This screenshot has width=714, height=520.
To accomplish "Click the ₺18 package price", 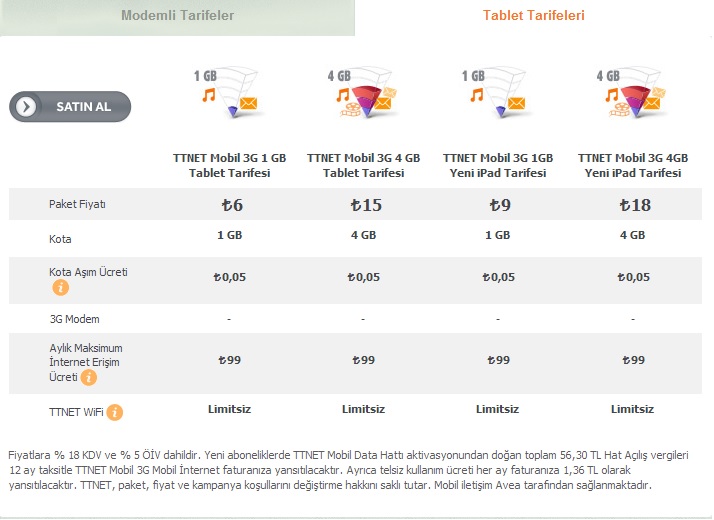I will pyautogui.click(x=635, y=205).
